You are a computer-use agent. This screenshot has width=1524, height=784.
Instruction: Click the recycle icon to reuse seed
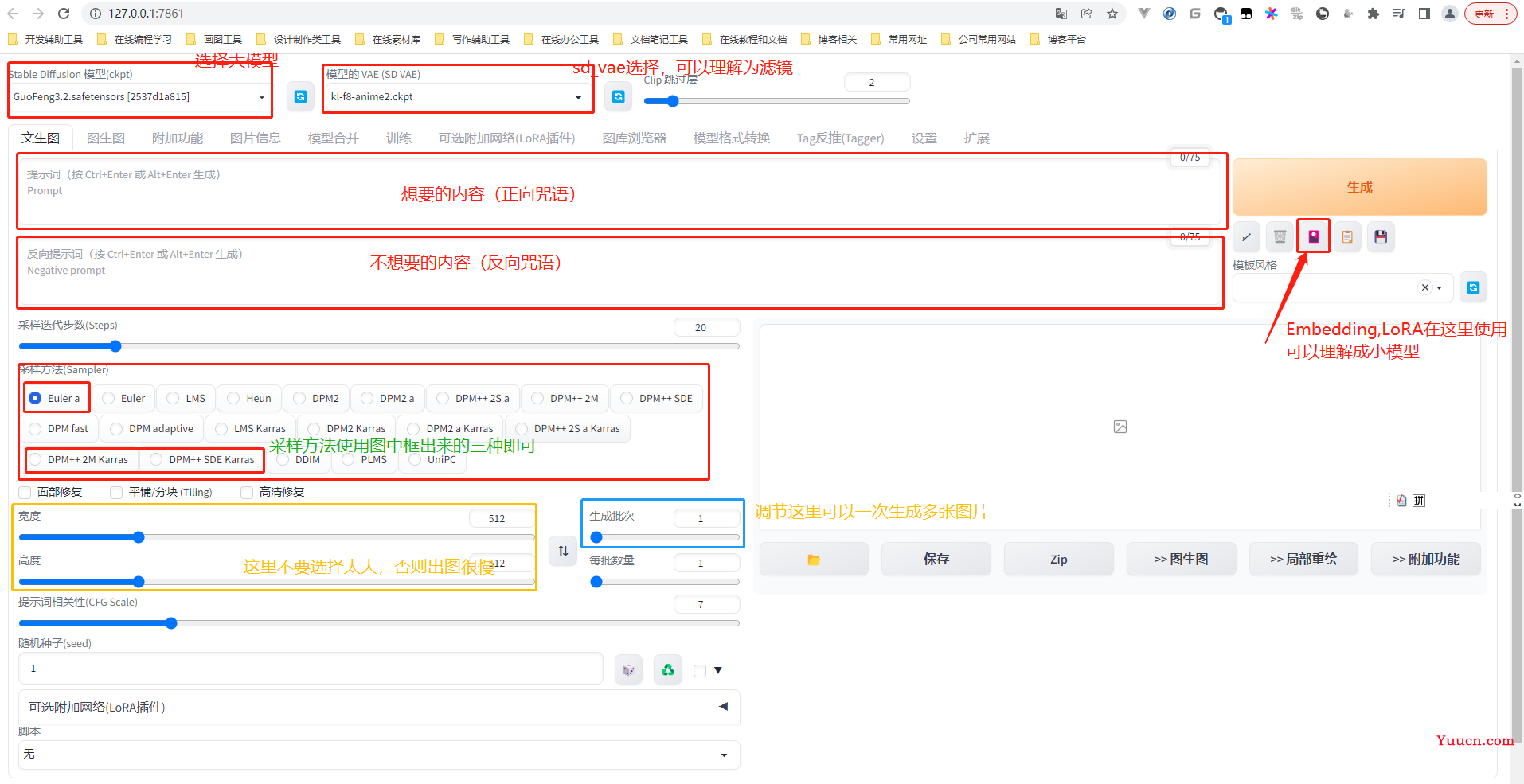667,669
